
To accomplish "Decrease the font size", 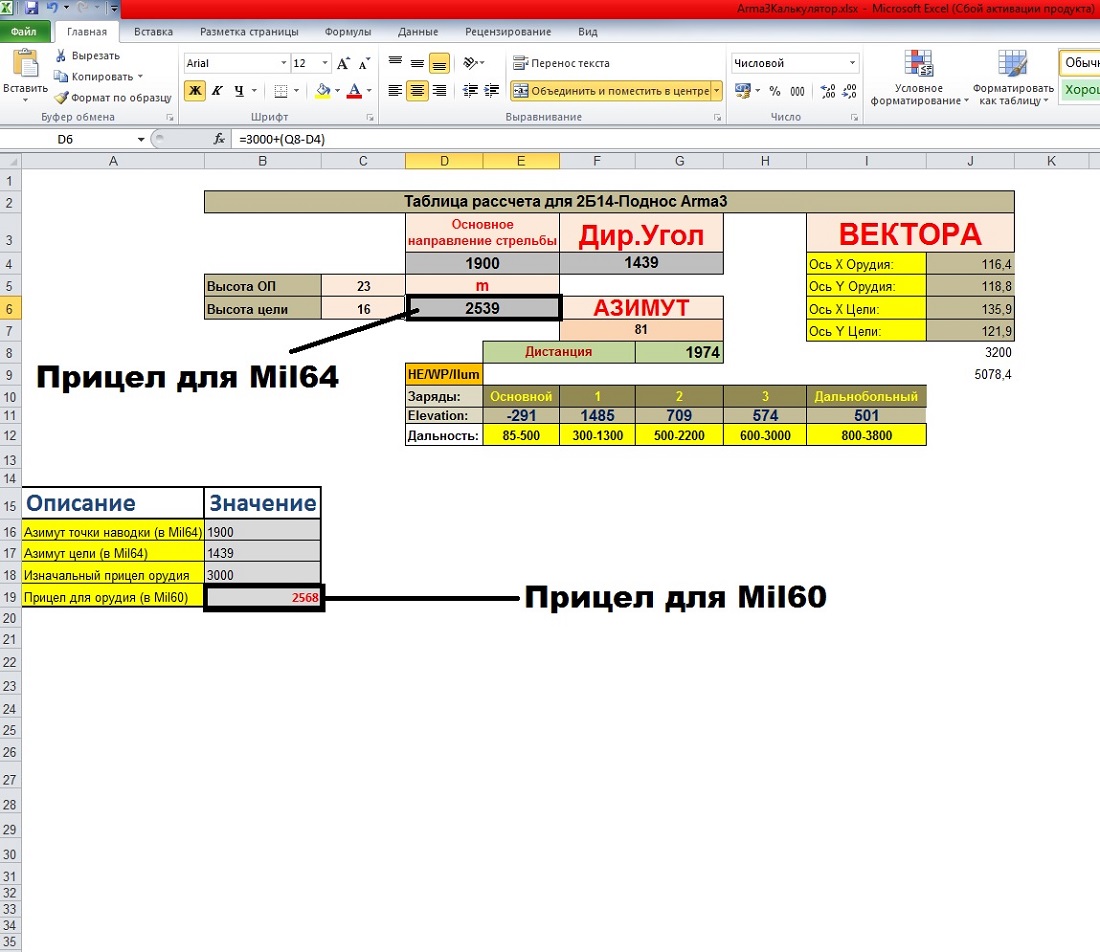I will (363, 64).
